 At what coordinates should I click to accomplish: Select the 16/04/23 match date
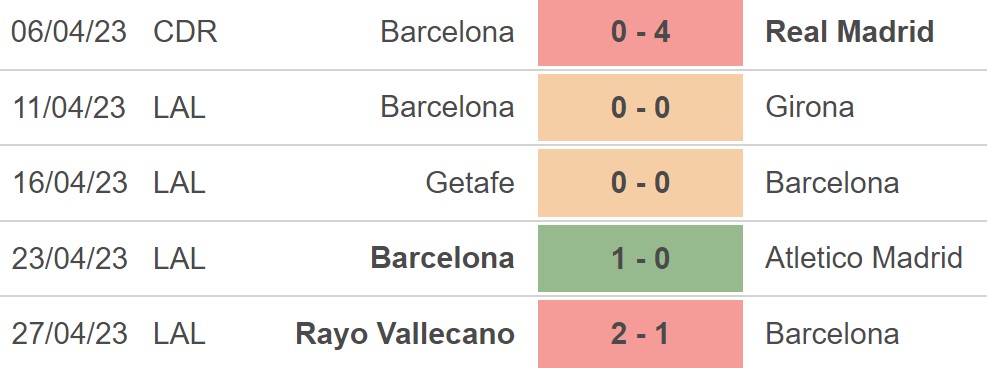[69, 182]
